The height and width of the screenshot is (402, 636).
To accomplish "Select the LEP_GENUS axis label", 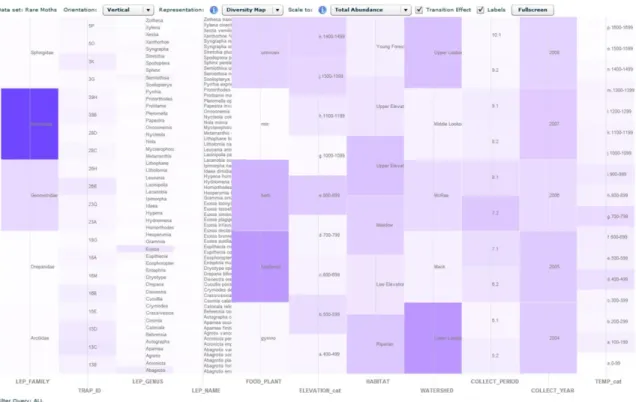I will click(148, 381).
